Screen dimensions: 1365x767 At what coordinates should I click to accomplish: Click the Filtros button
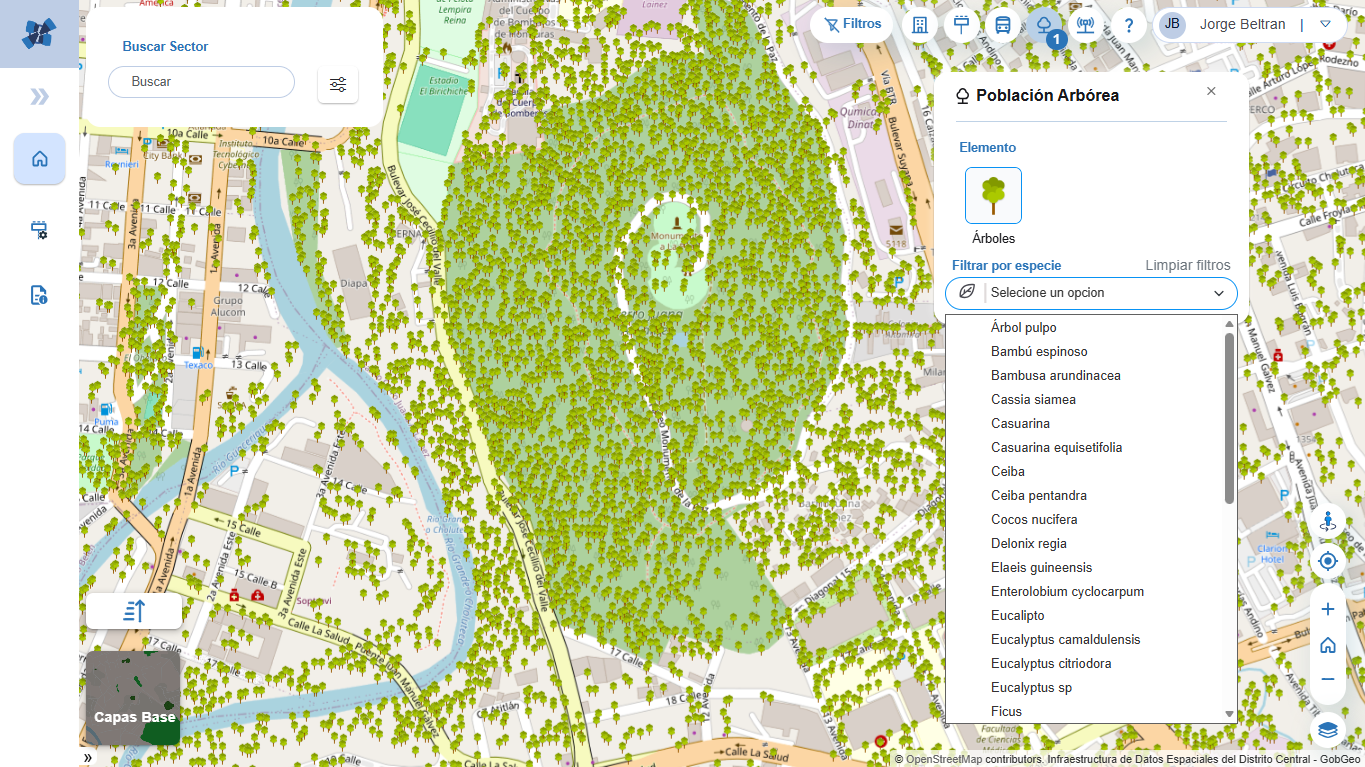pos(853,24)
